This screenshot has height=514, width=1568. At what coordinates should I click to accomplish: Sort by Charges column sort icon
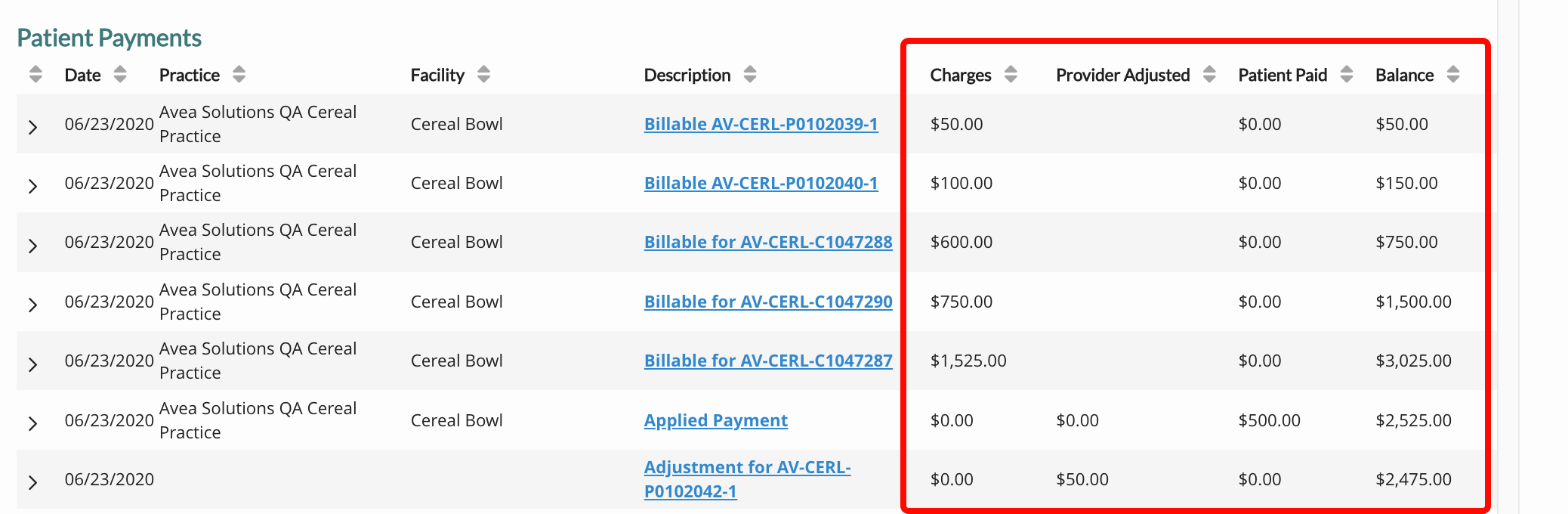click(1011, 74)
